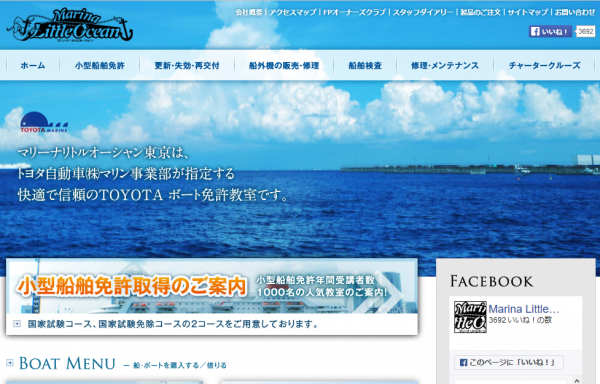
Task: Click このページに「いいね！」button
Action: (509, 362)
